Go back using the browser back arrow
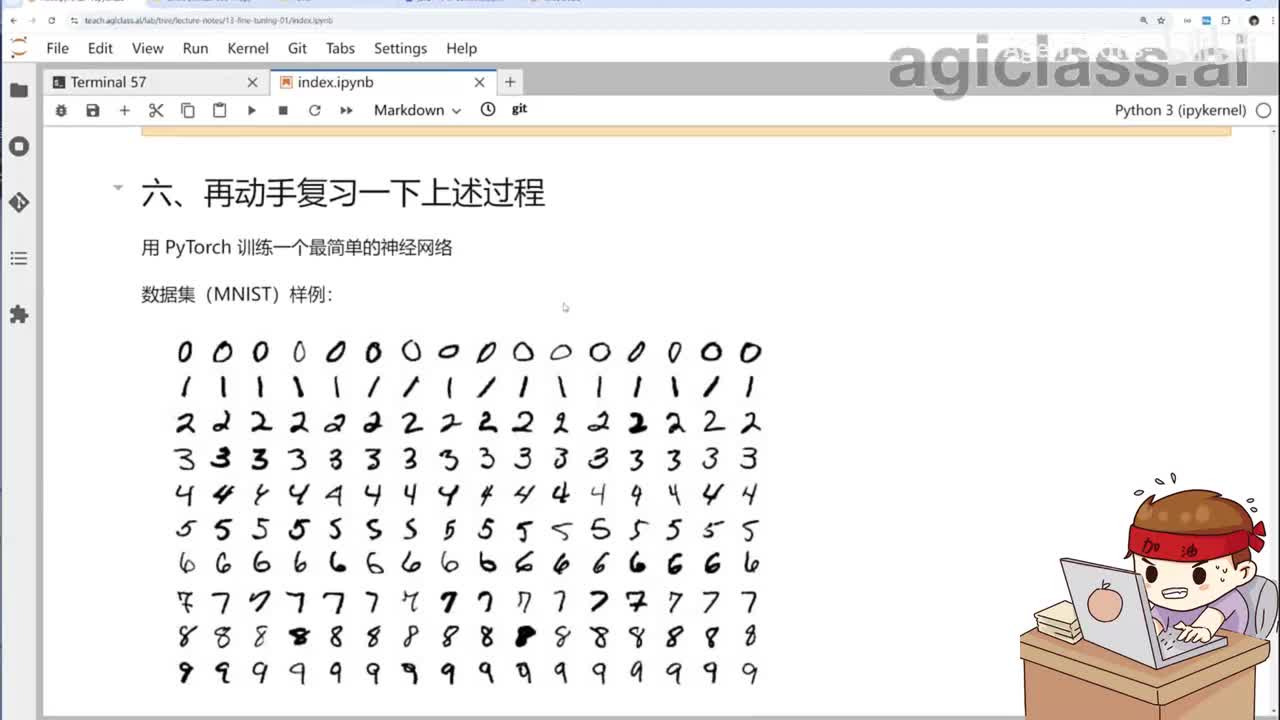 pos(13,20)
